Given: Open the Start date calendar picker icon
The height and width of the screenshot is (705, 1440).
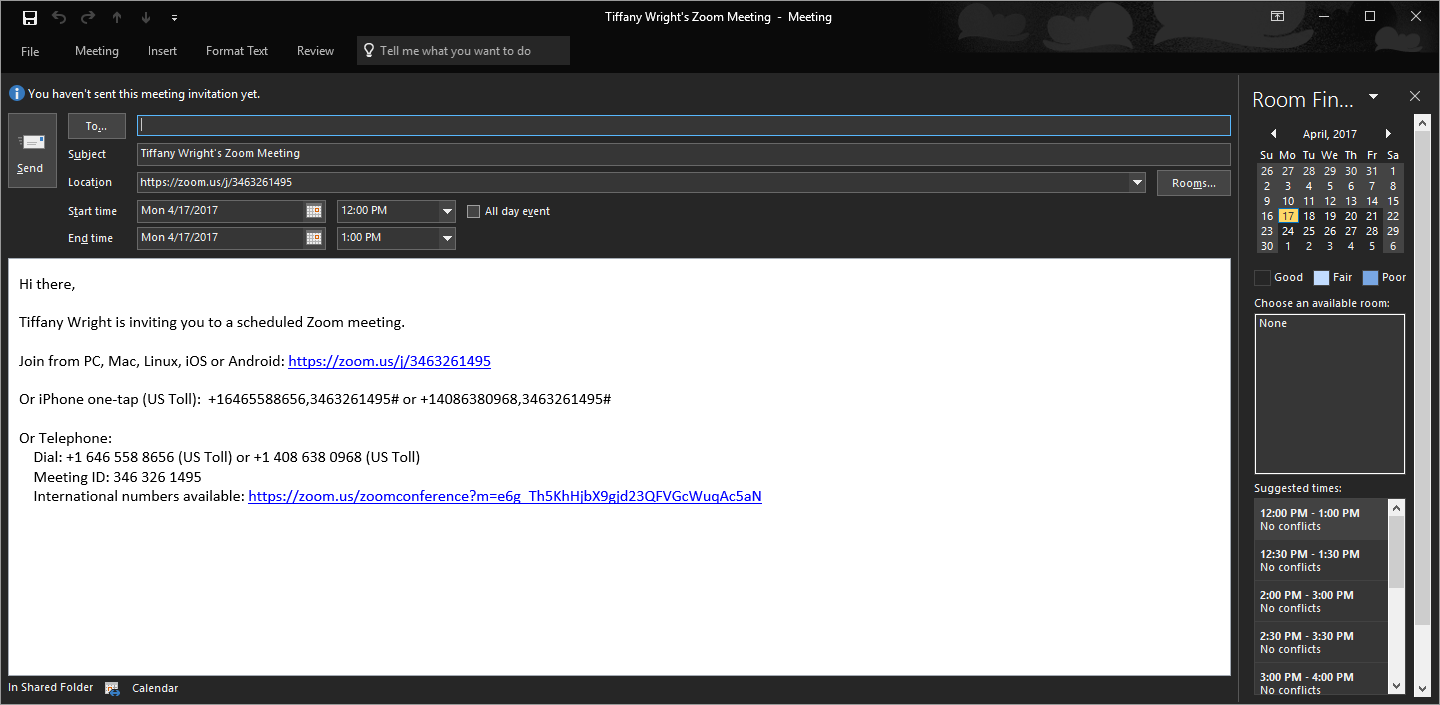Looking at the screenshot, I should 314,211.
